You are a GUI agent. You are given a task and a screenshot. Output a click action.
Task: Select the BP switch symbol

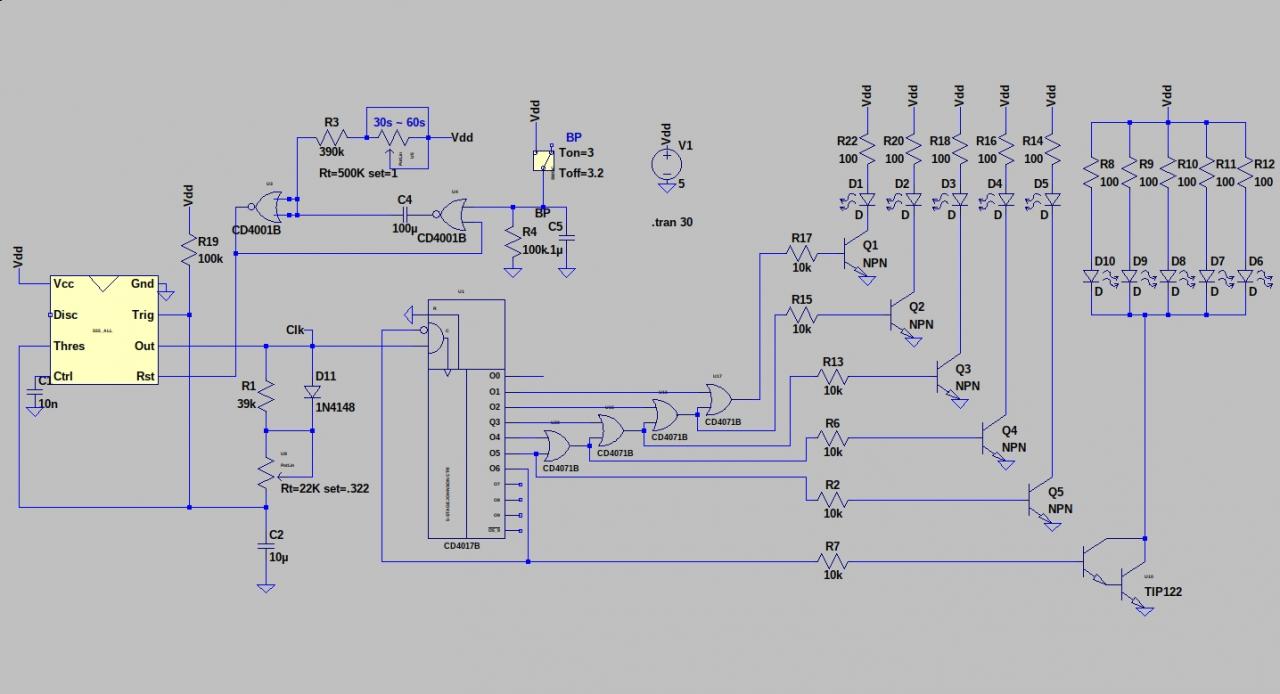[x=543, y=160]
